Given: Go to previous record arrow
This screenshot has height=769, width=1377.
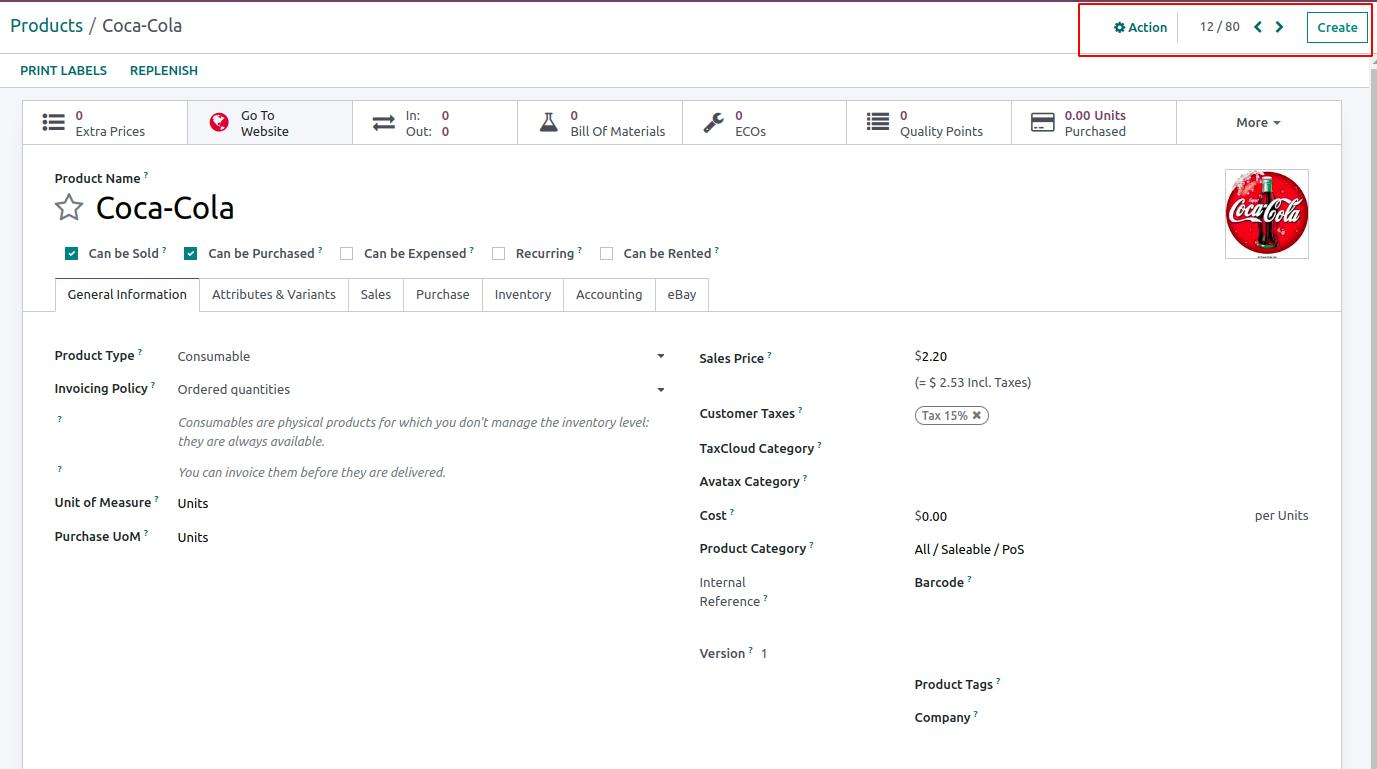Looking at the screenshot, I should click(1258, 27).
